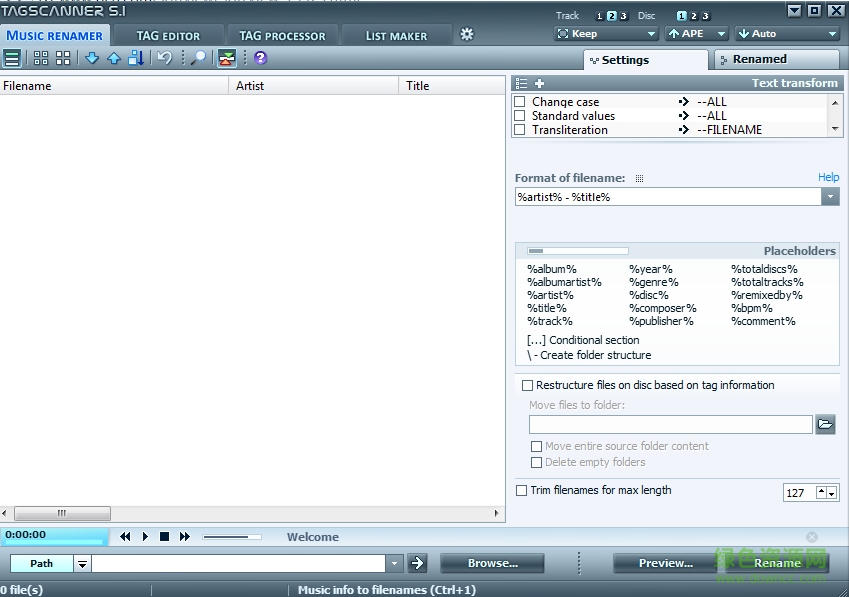Screen dimensions: 849x597
Task: Select the list view icon on toolbar
Action: [x=12, y=58]
